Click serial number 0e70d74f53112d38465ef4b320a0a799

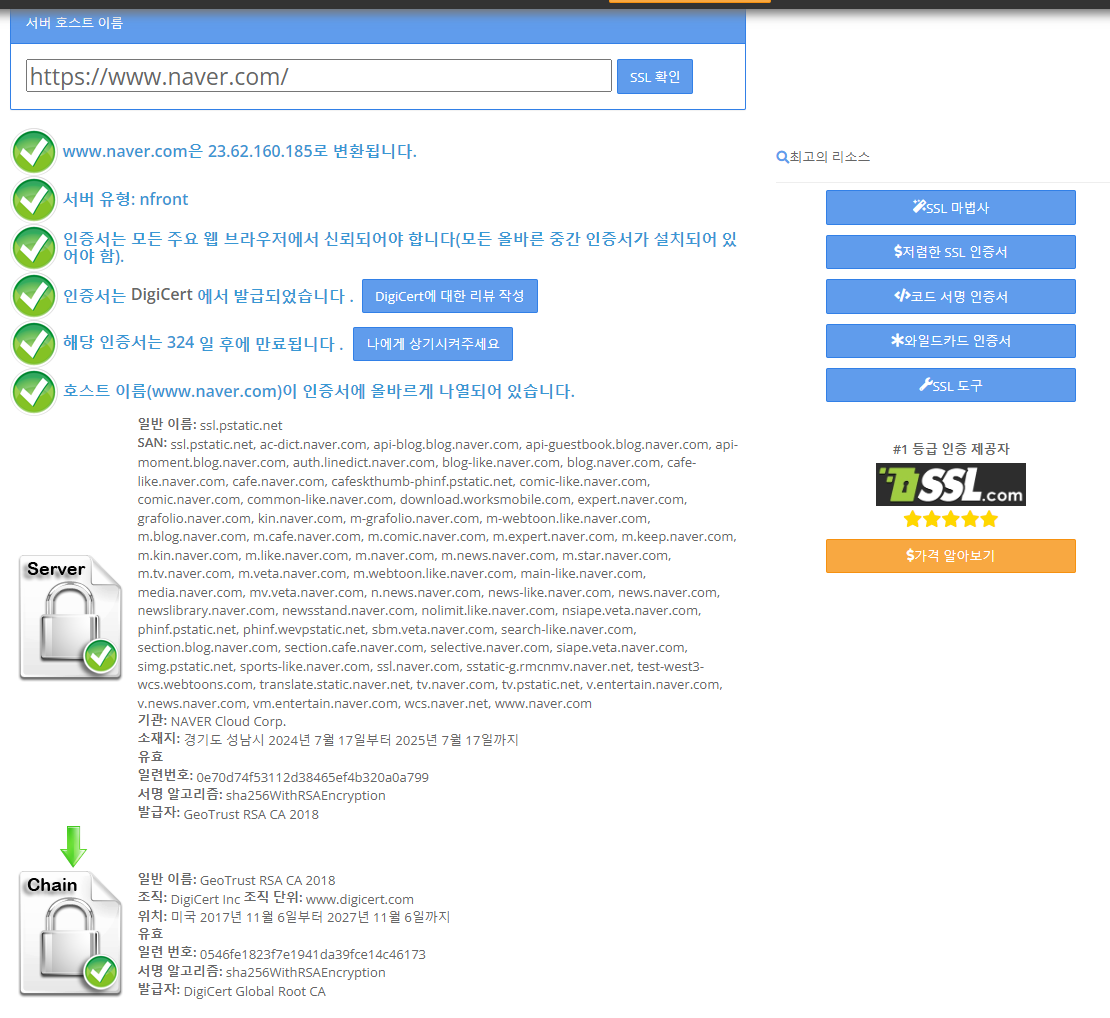(x=312, y=777)
